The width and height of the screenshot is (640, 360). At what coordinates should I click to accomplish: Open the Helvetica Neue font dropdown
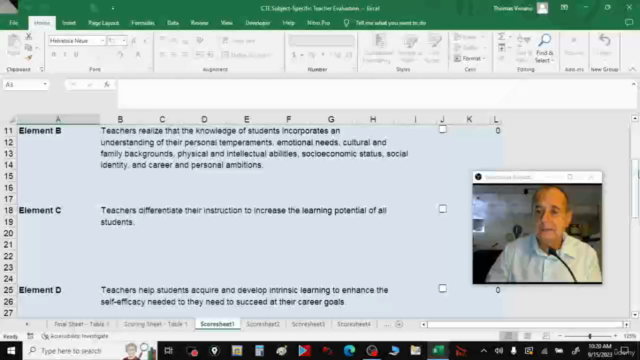pos(102,41)
